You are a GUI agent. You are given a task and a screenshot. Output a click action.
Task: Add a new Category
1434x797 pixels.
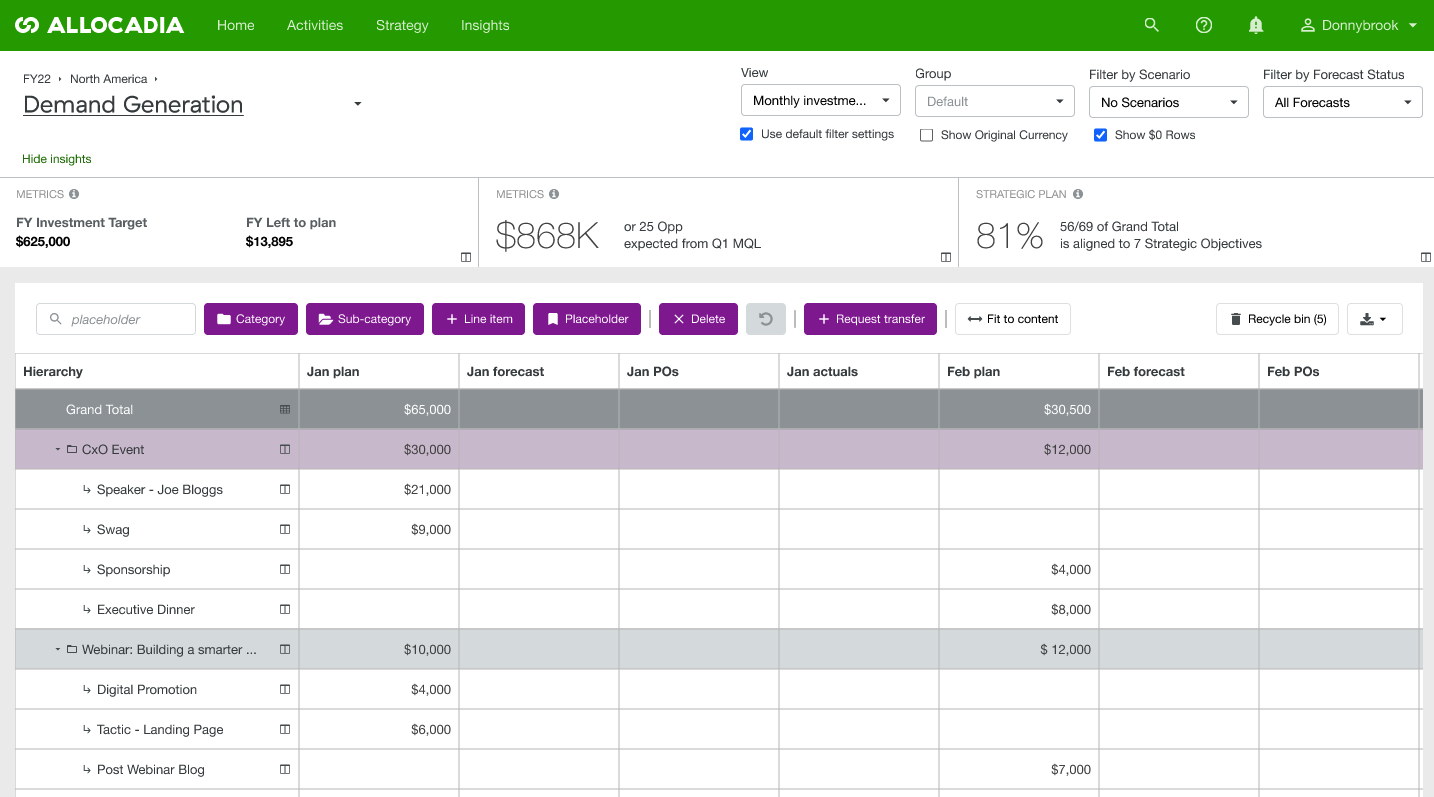coord(251,319)
